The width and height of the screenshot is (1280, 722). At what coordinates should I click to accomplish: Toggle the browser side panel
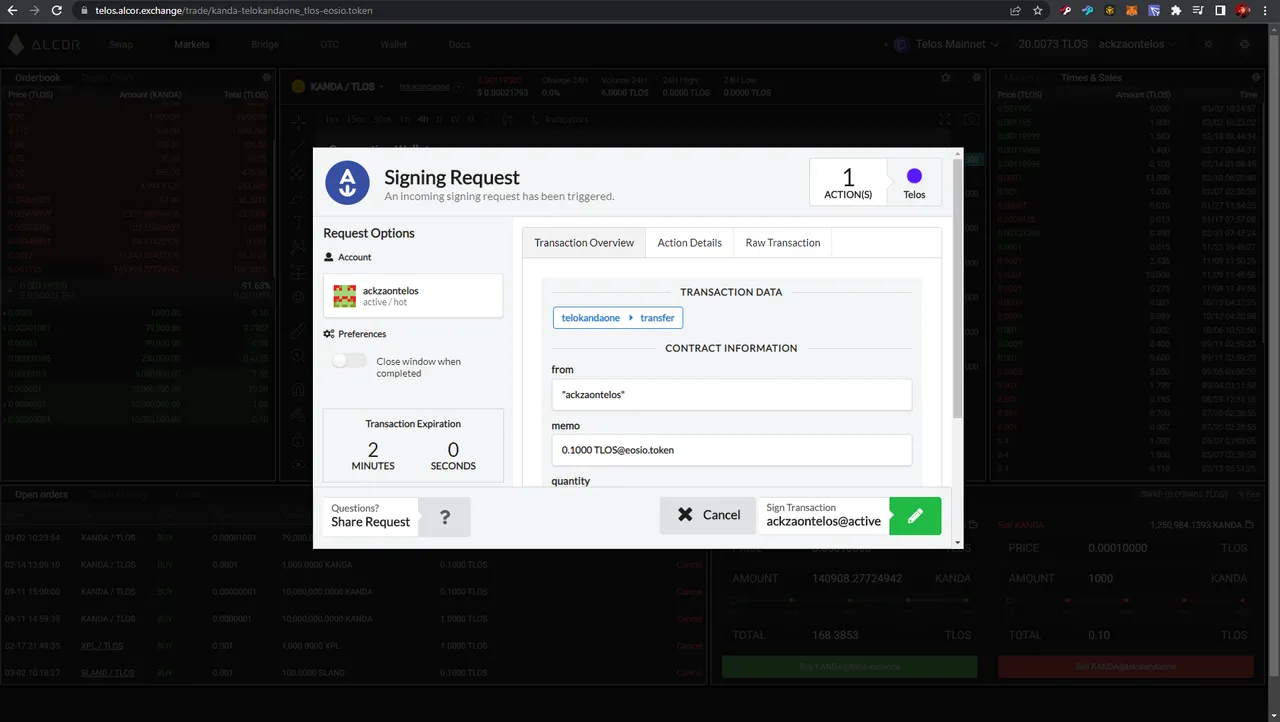pos(1220,11)
